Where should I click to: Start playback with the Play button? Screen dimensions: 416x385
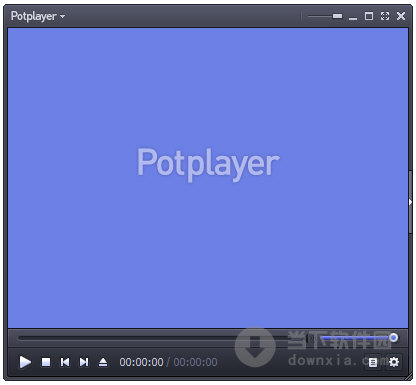pos(25,362)
